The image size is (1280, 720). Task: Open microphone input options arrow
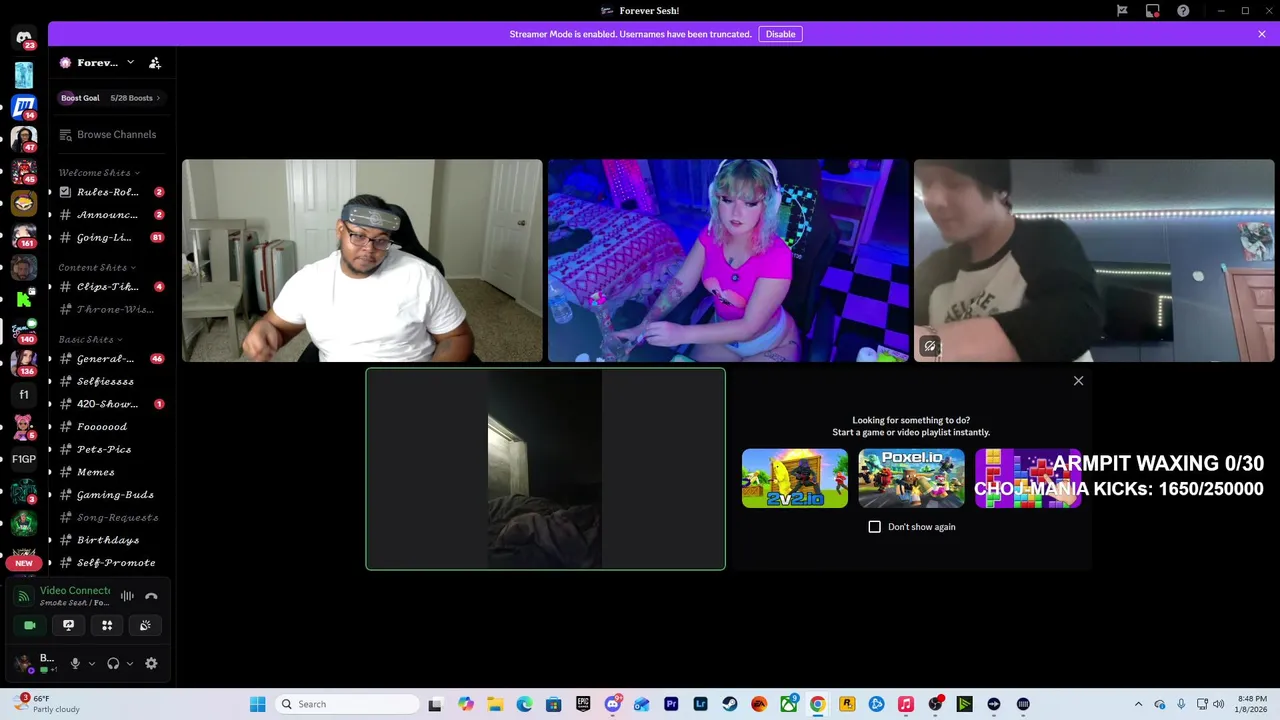tap(91, 663)
